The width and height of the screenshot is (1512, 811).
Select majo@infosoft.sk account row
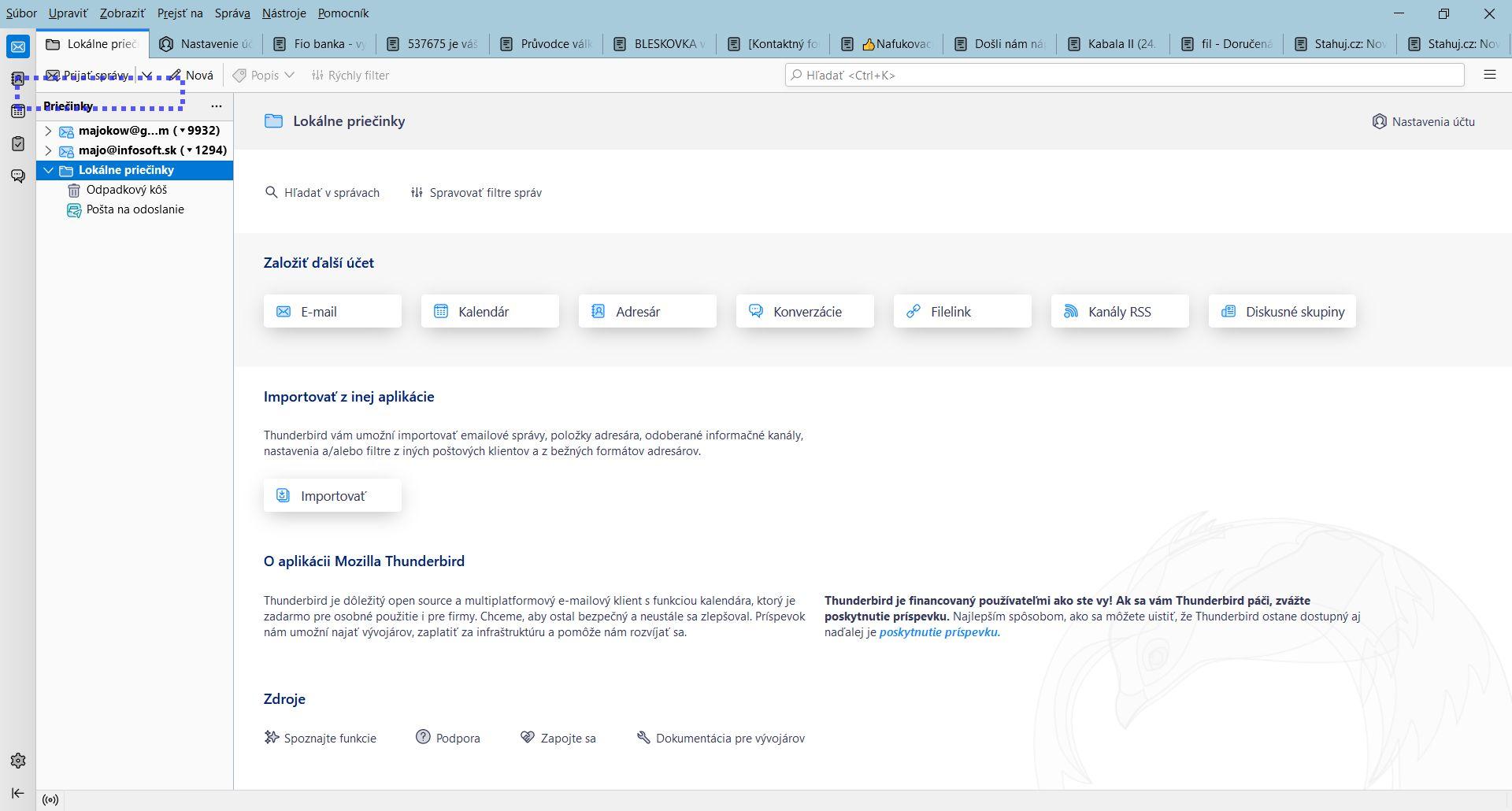(x=135, y=150)
